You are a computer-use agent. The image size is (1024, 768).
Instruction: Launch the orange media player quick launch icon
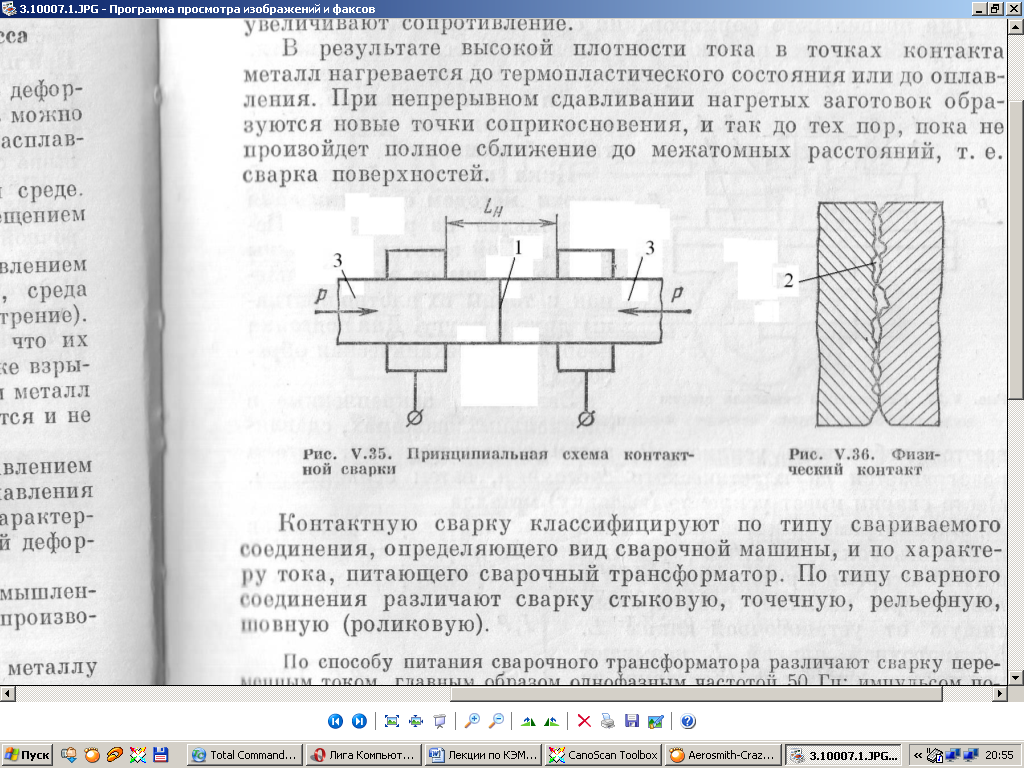tap(92, 755)
